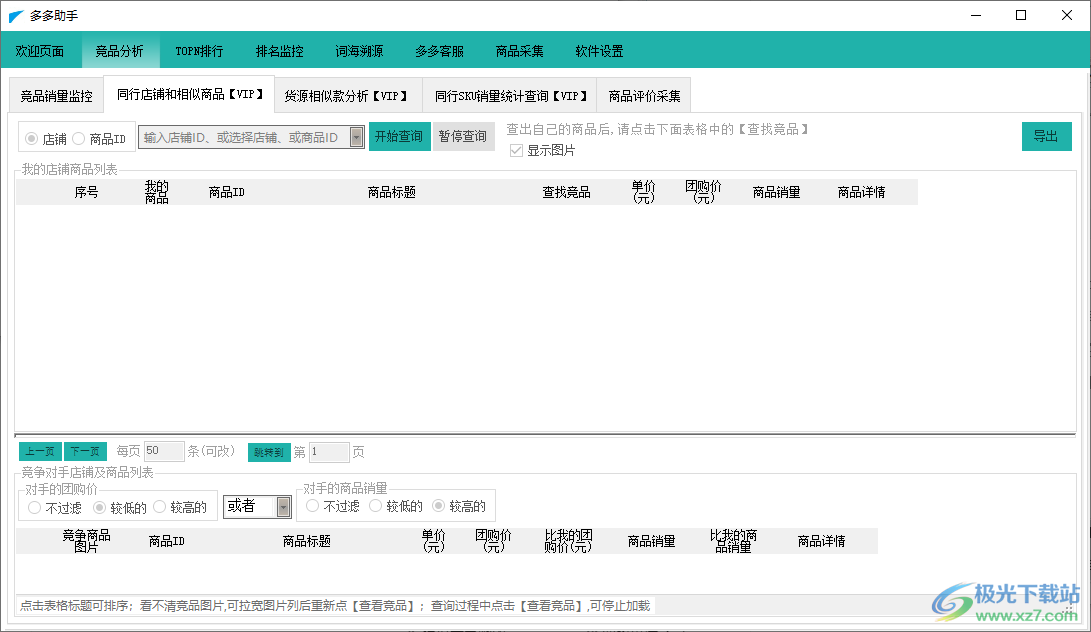
Task: Go to next page via 下一页
Action: (85, 451)
